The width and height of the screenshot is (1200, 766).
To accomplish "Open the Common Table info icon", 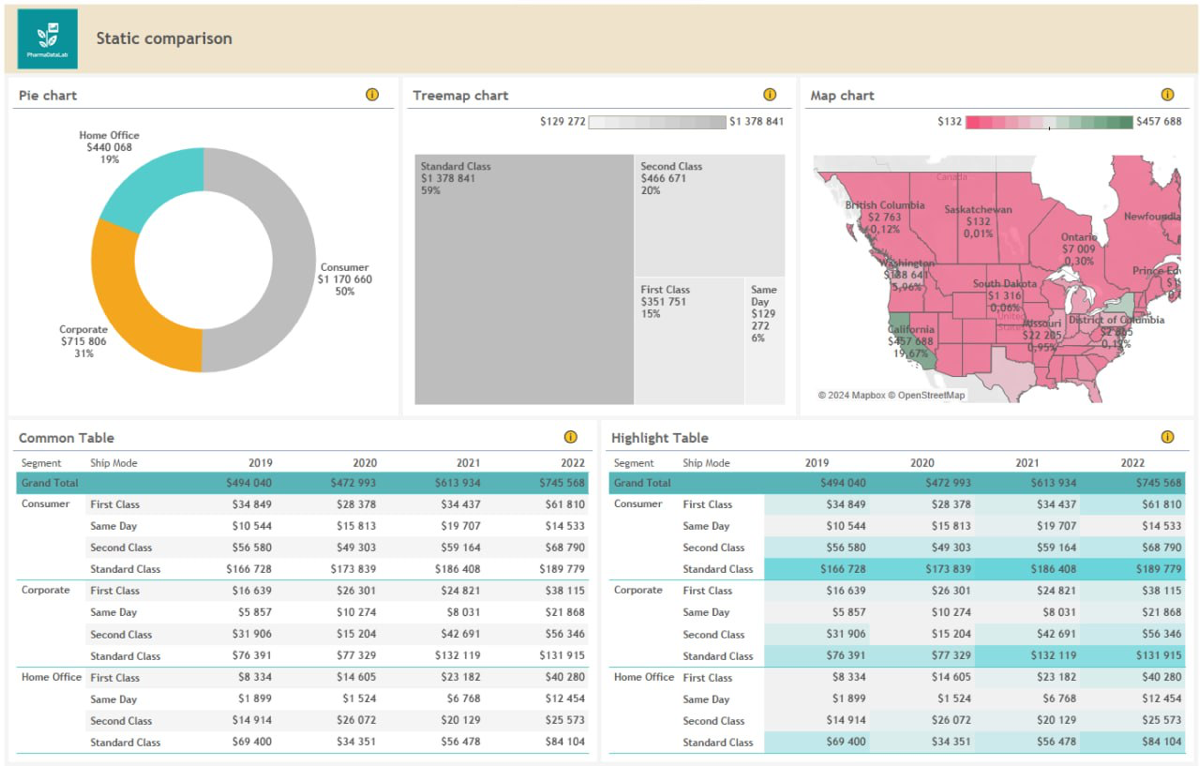I will point(570,437).
